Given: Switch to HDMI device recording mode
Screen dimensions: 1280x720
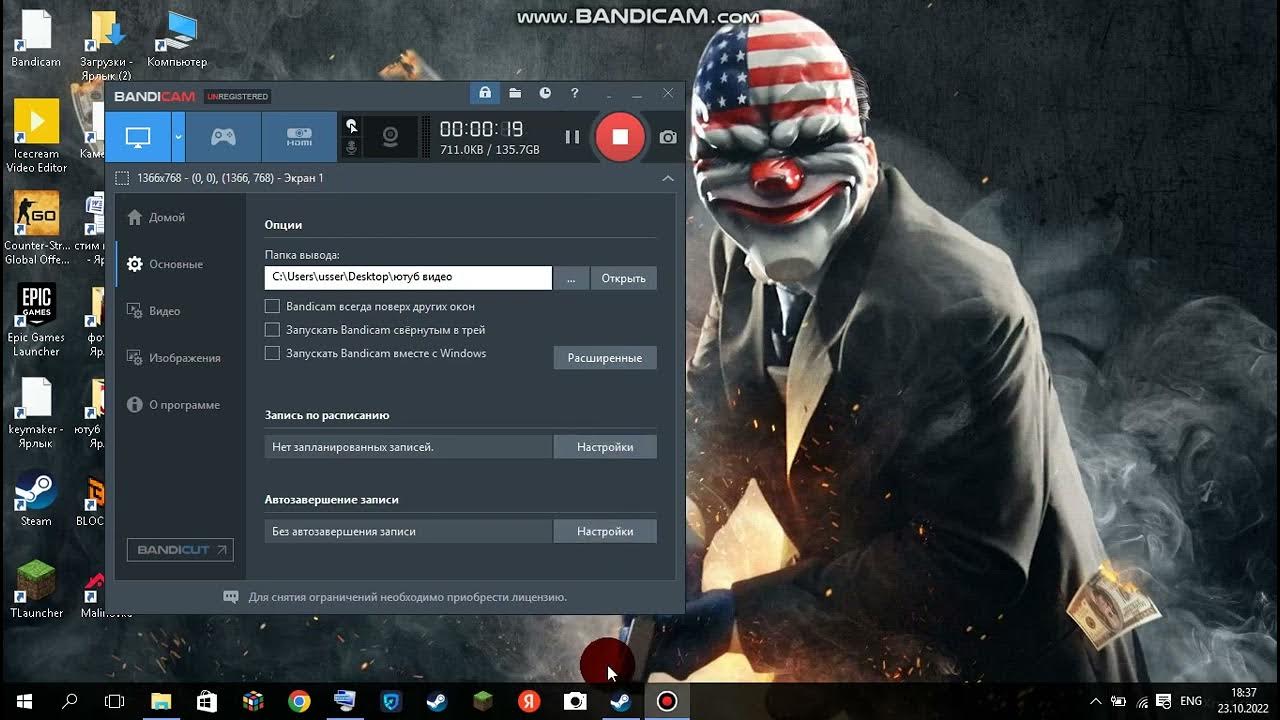Looking at the screenshot, I should pos(299,137).
